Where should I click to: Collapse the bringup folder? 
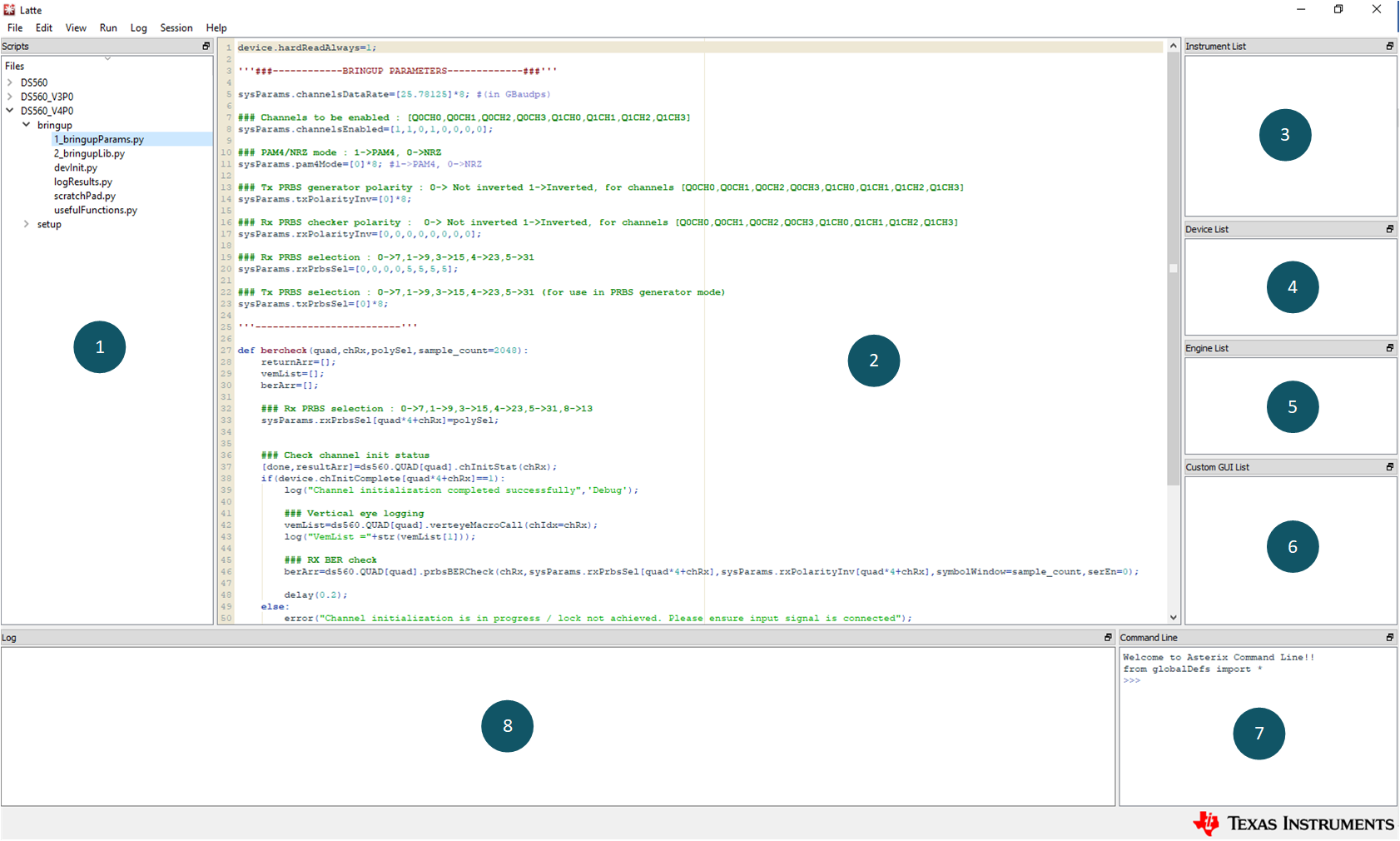coord(26,125)
